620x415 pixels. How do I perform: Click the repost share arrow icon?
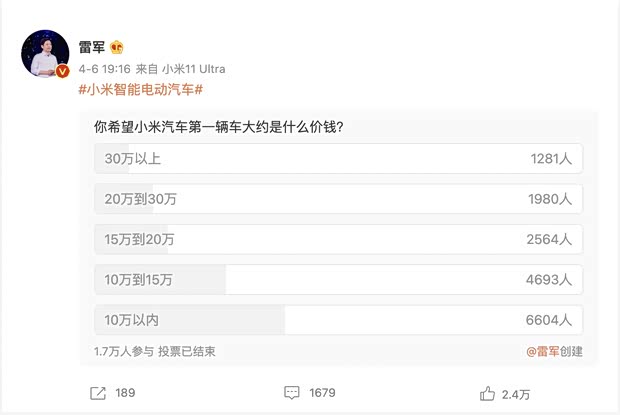click(x=99, y=393)
